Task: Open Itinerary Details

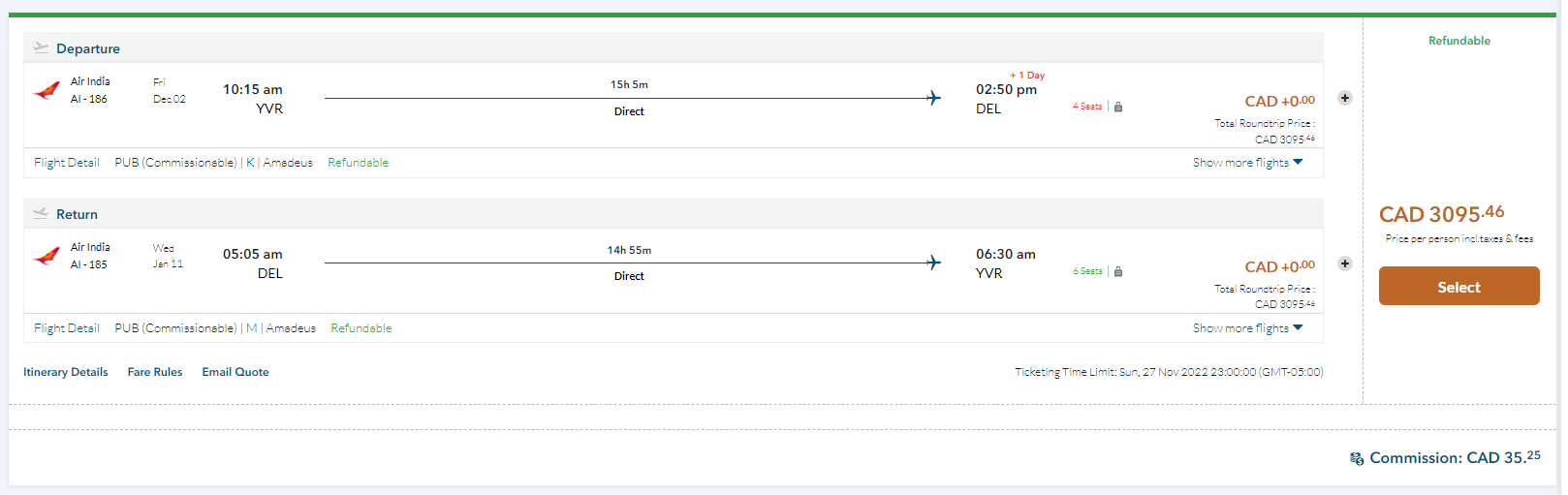Action: coord(66,372)
